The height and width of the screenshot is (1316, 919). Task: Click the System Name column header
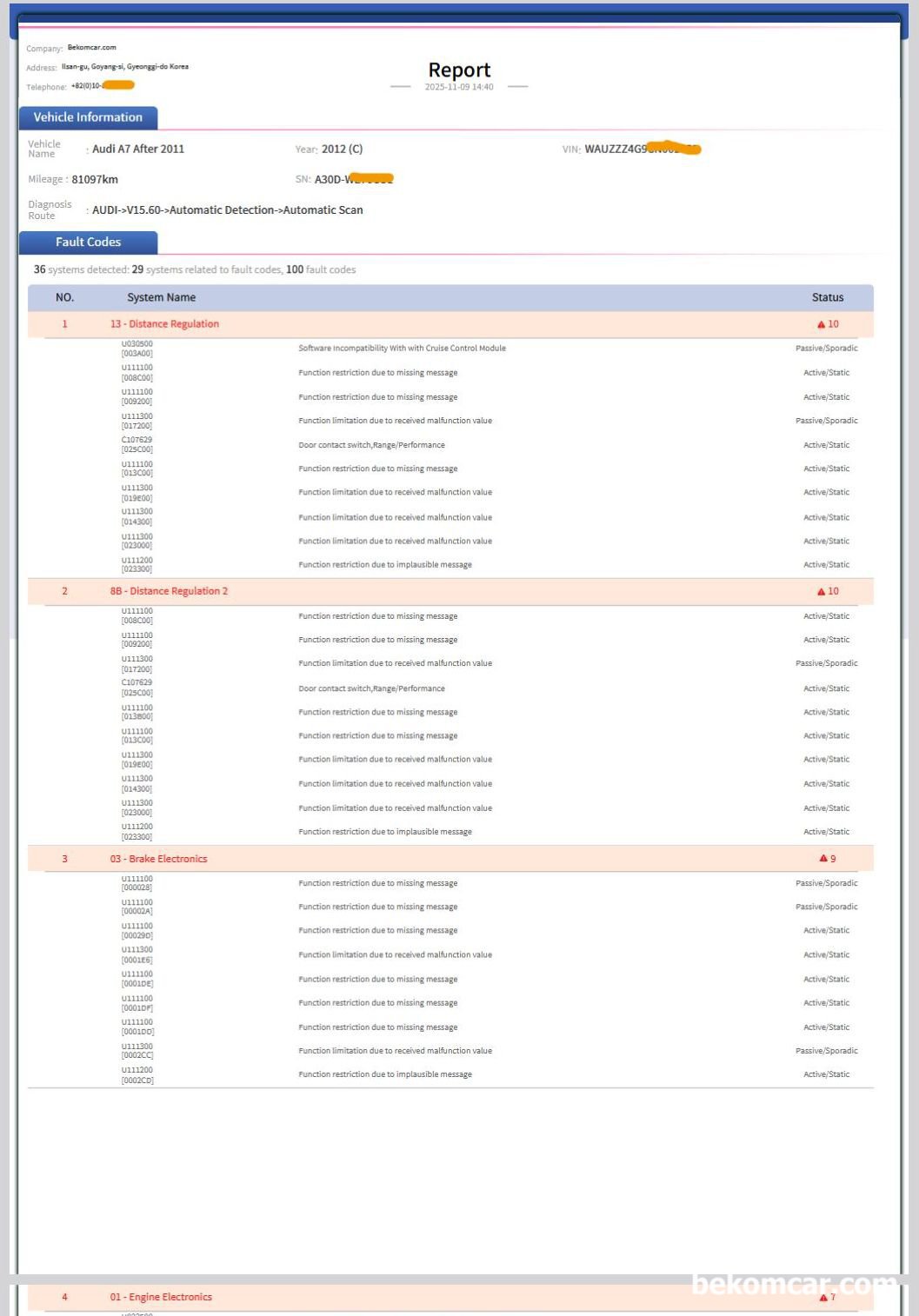pyautogui.click(x=161, y=297)
